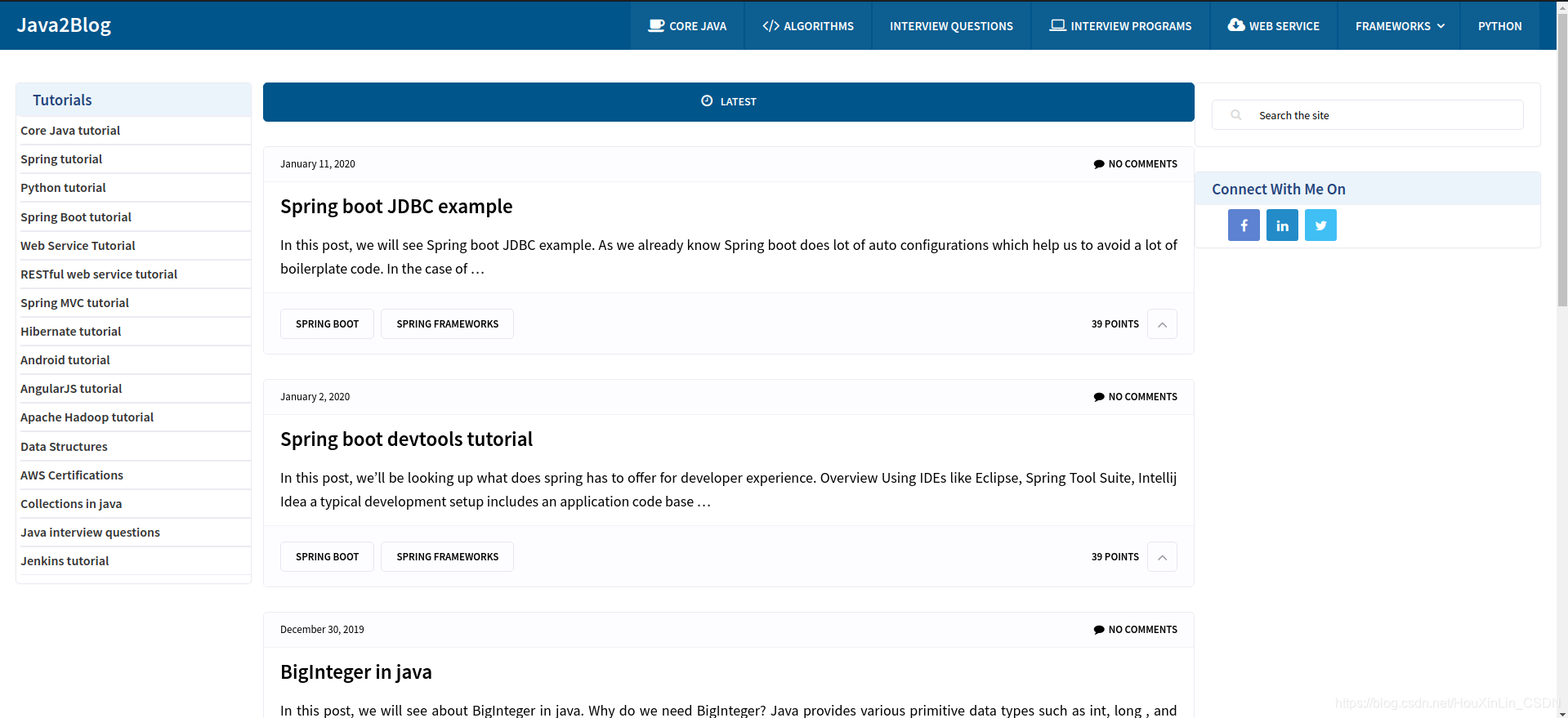Open Android tutorial in sidebar
Viewport: 1568px width, 718px height.
click(x=65, y=360)
